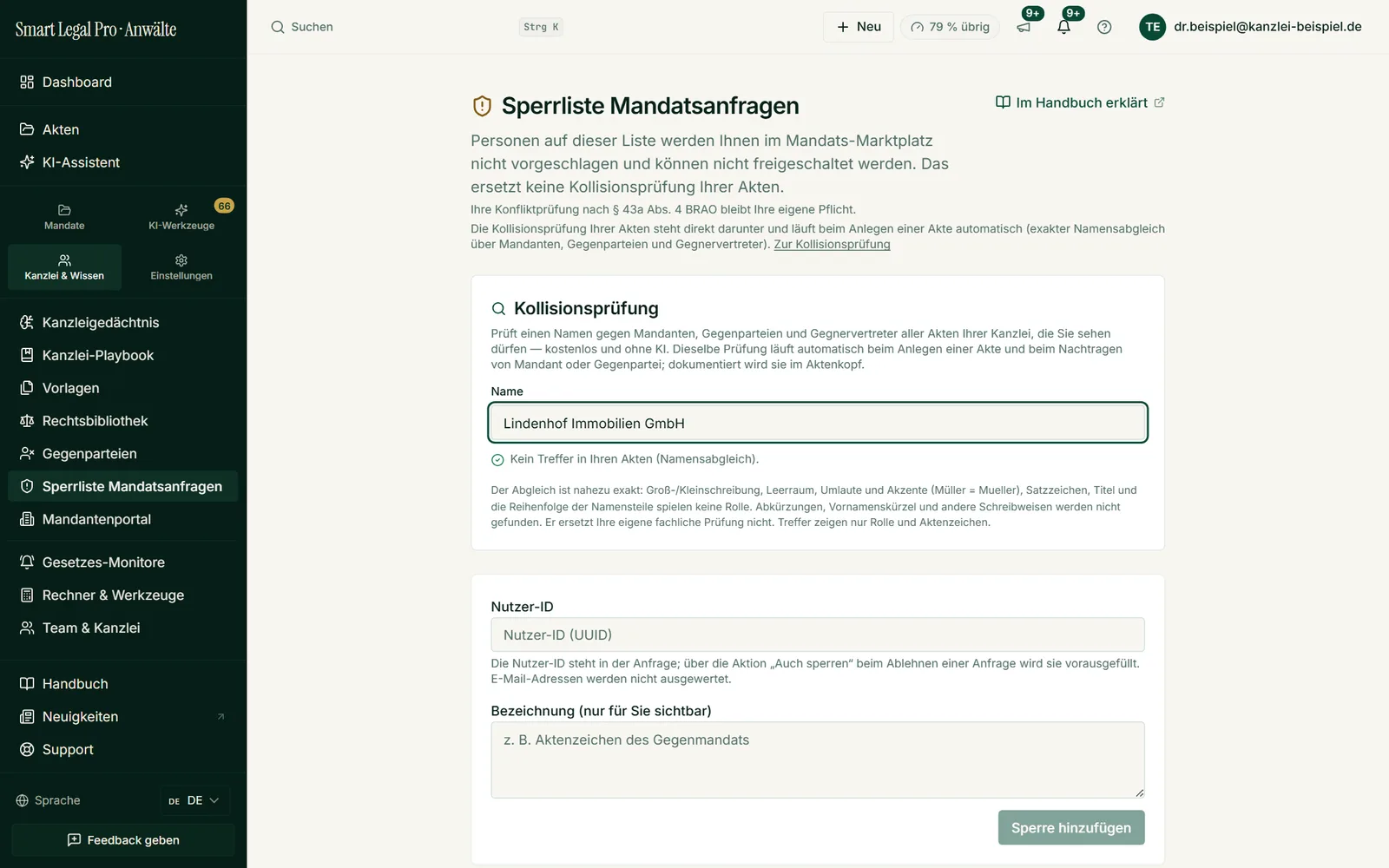Open Team & Kanzlei page
1389x868 pixels.
coord(123,628)
